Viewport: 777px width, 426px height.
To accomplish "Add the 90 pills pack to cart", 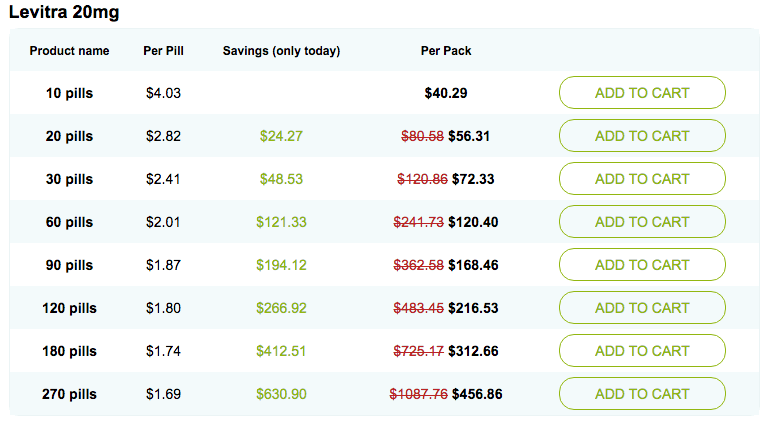I will (642, 265).
